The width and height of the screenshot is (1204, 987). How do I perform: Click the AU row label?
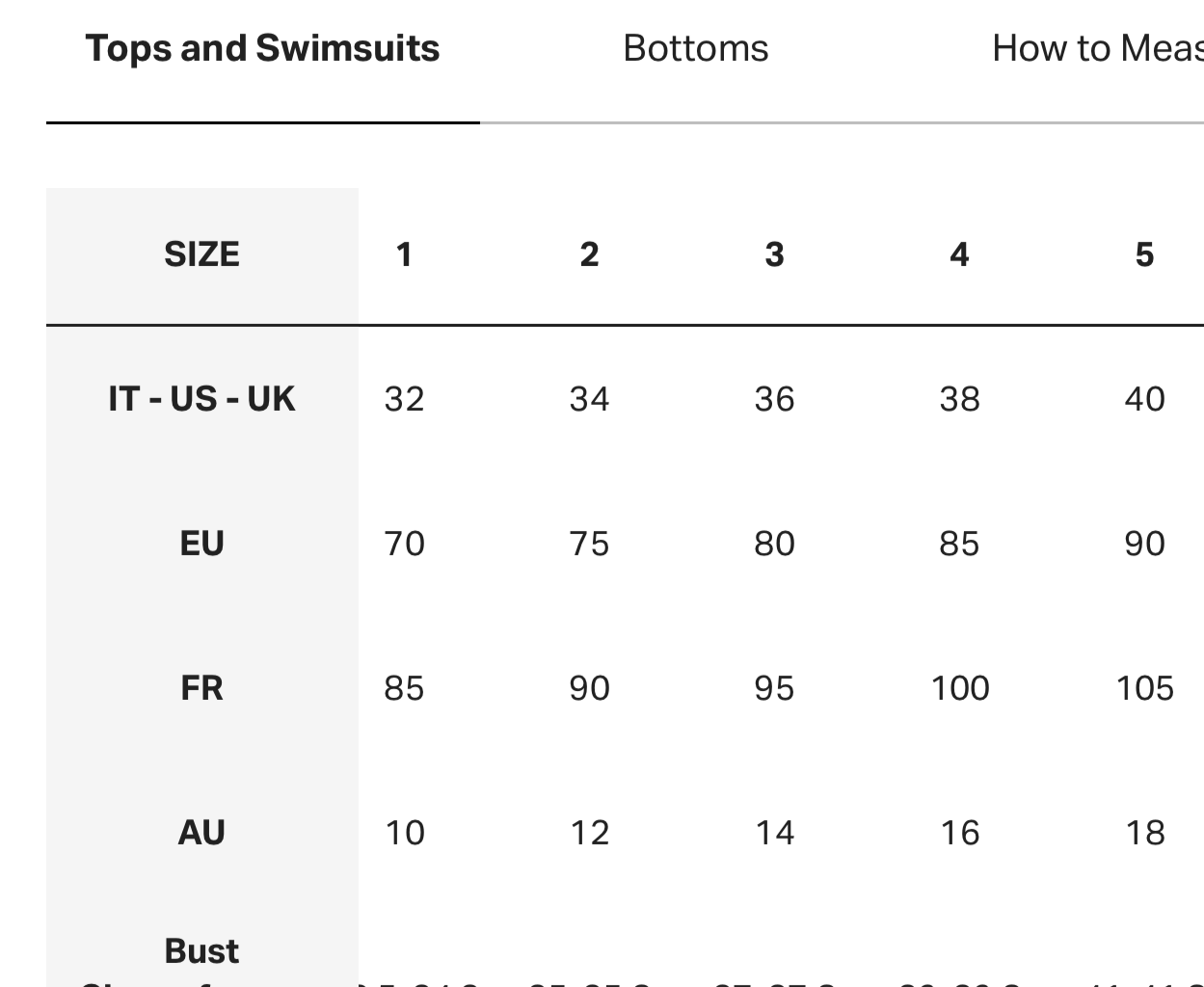point(201,833)
